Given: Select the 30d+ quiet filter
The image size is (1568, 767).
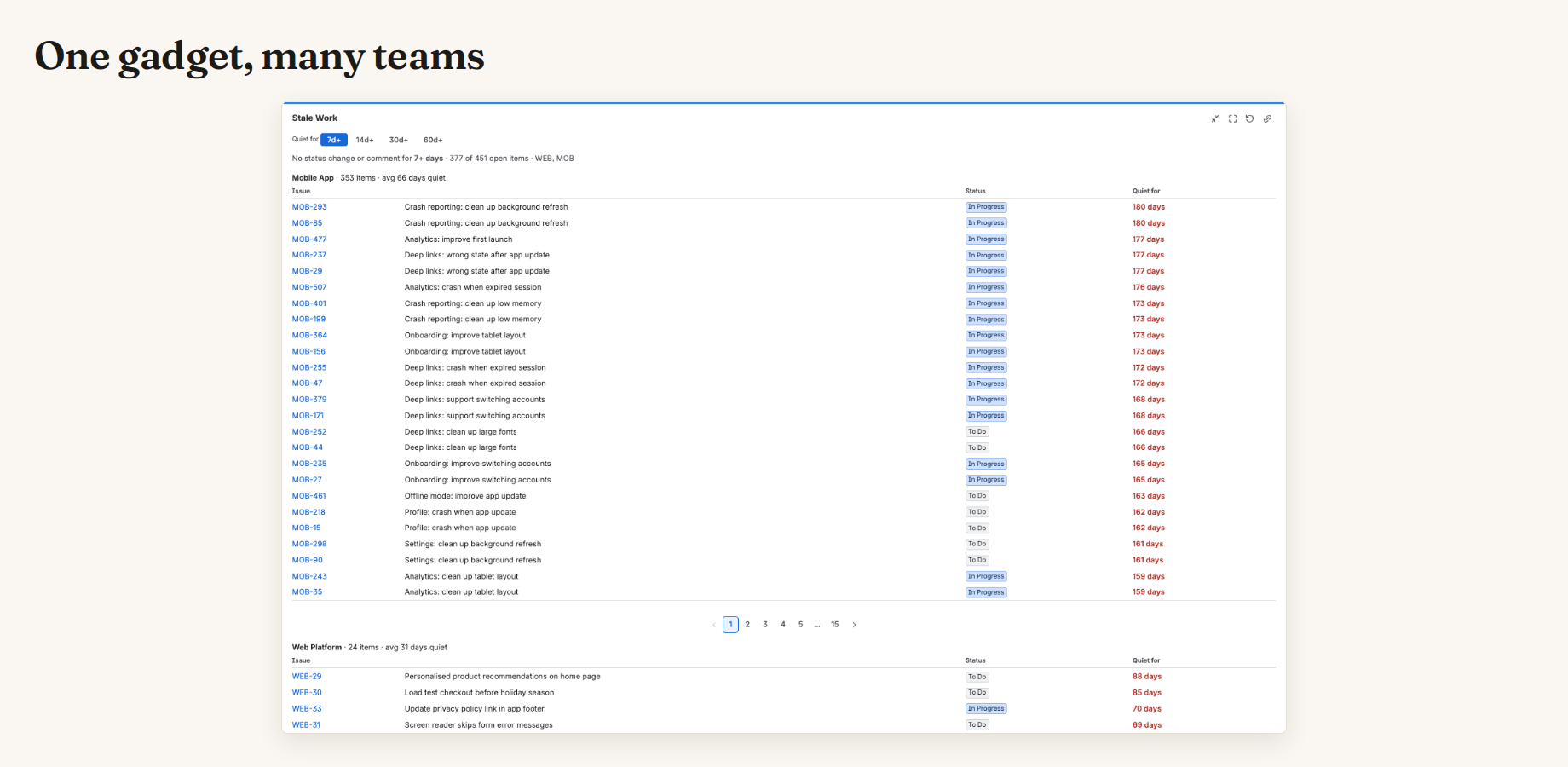Looking at the screenshot, I should click(x=399, y=140).
